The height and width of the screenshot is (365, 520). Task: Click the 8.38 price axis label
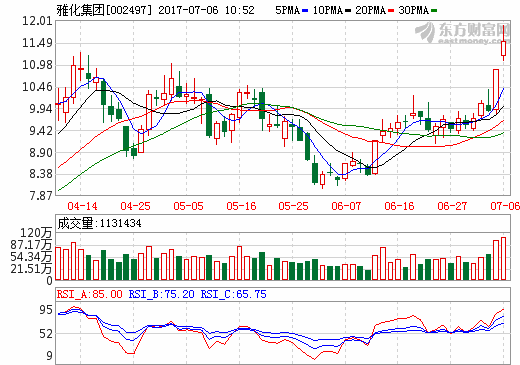tap(41, 174)
